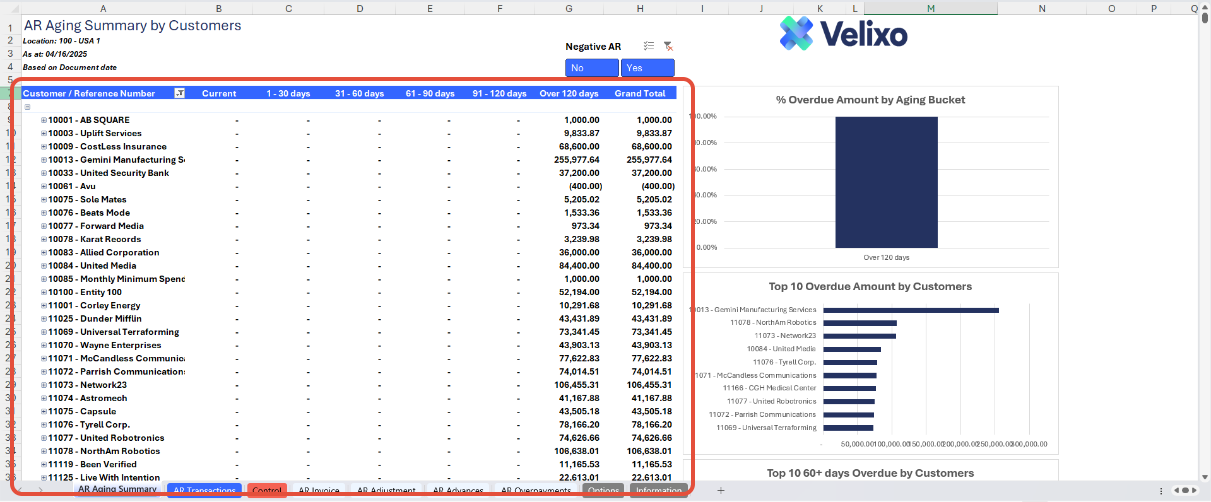The width and height of the screenshot is (1211, 502).
Task: Open the AR Transactions sheet tab
Action: pos(205,490)
